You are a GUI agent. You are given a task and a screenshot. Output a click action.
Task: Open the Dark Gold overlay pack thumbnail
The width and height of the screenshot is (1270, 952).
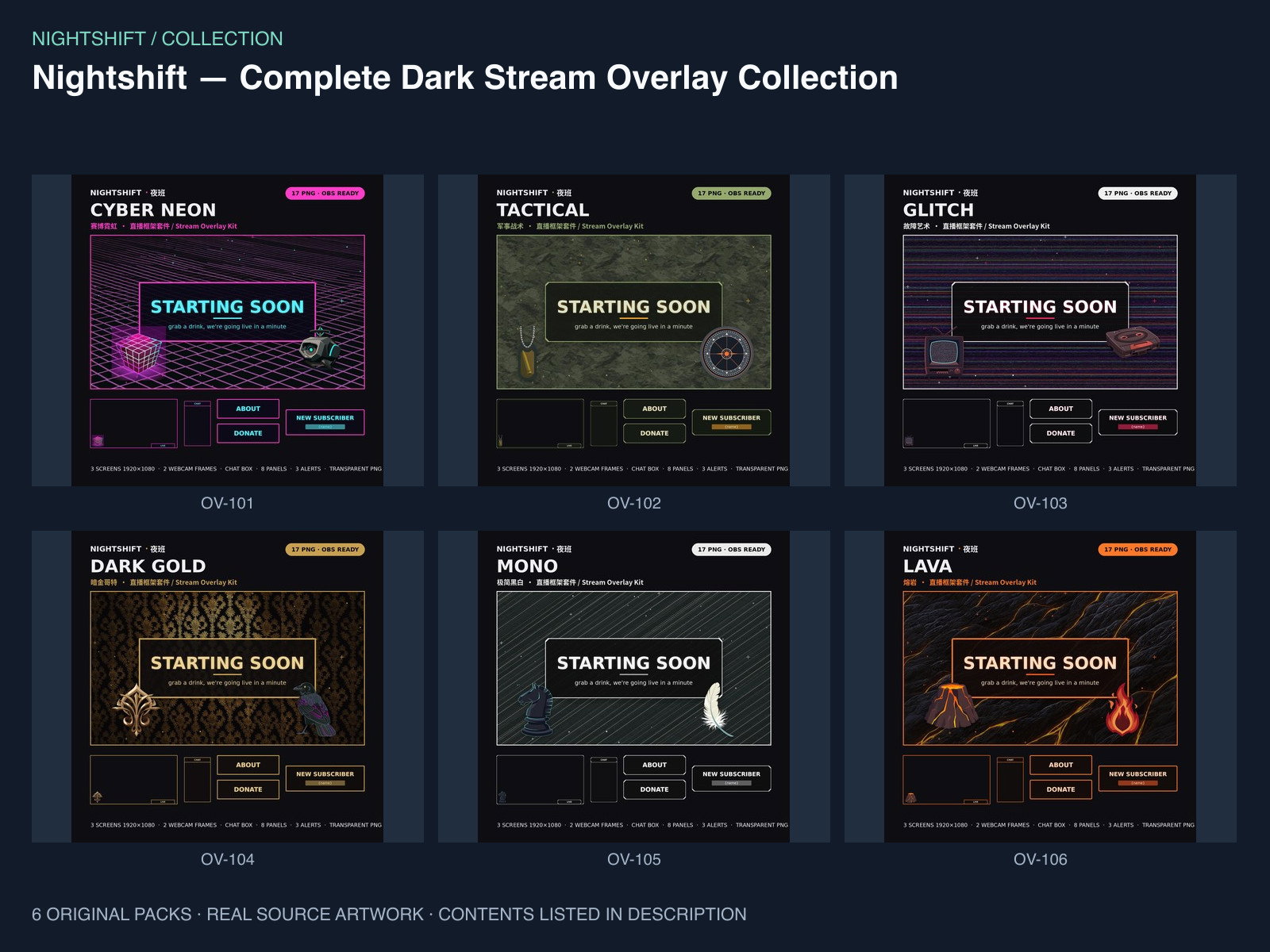coord(228,686)
